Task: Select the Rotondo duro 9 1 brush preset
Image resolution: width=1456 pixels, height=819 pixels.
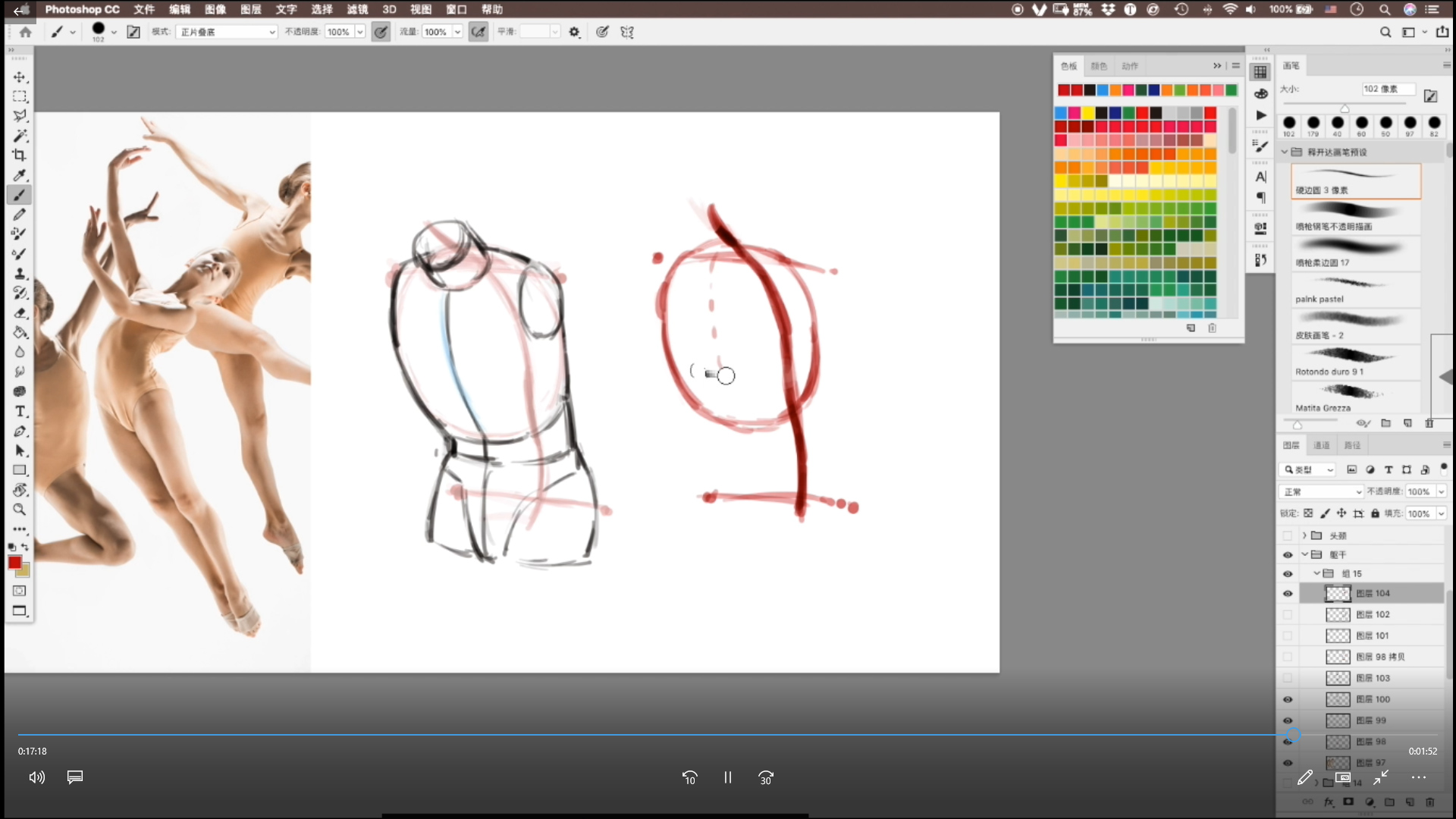Action: pyautogui.click(x=1356, y=362)
